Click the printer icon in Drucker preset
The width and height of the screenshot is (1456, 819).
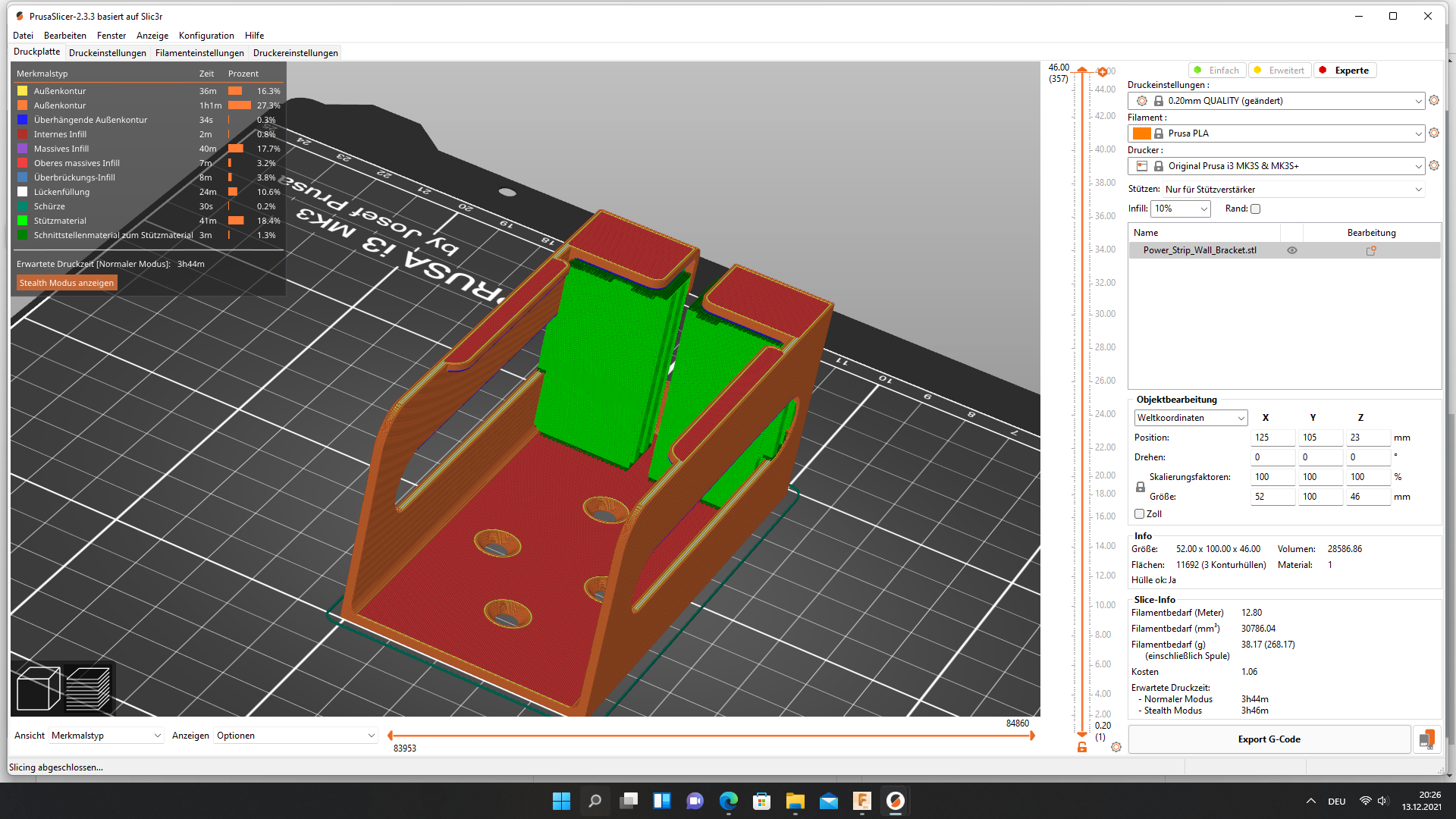1142,166
